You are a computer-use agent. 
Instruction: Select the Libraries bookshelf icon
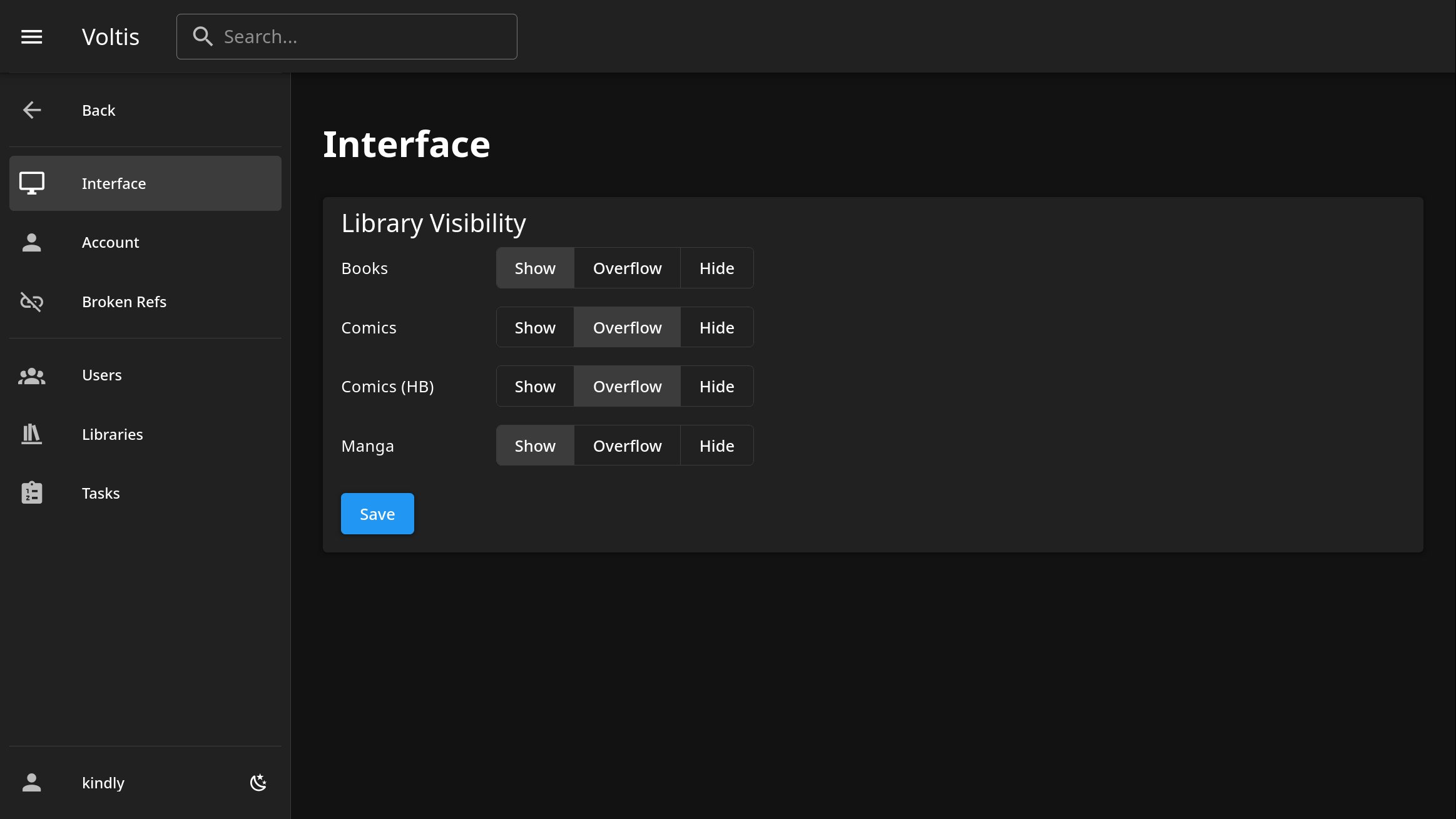click(x=31, y=434)
